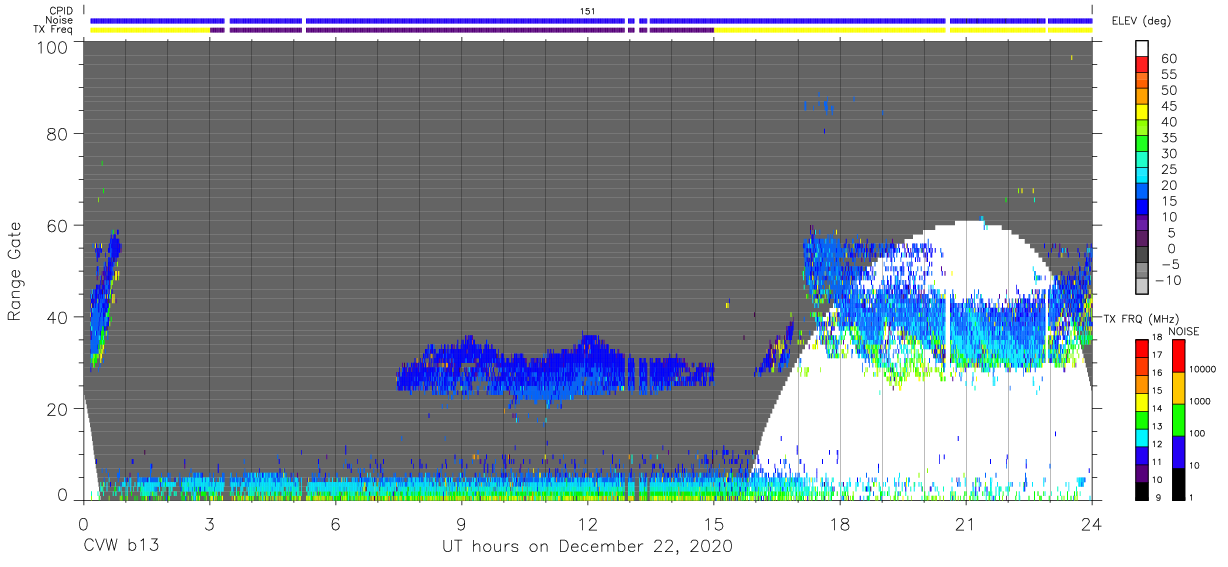Click the 'CVW b13' radar beam label
Image resolution: width=1228 pixels, height=567 pixels.
pos(121,547)
